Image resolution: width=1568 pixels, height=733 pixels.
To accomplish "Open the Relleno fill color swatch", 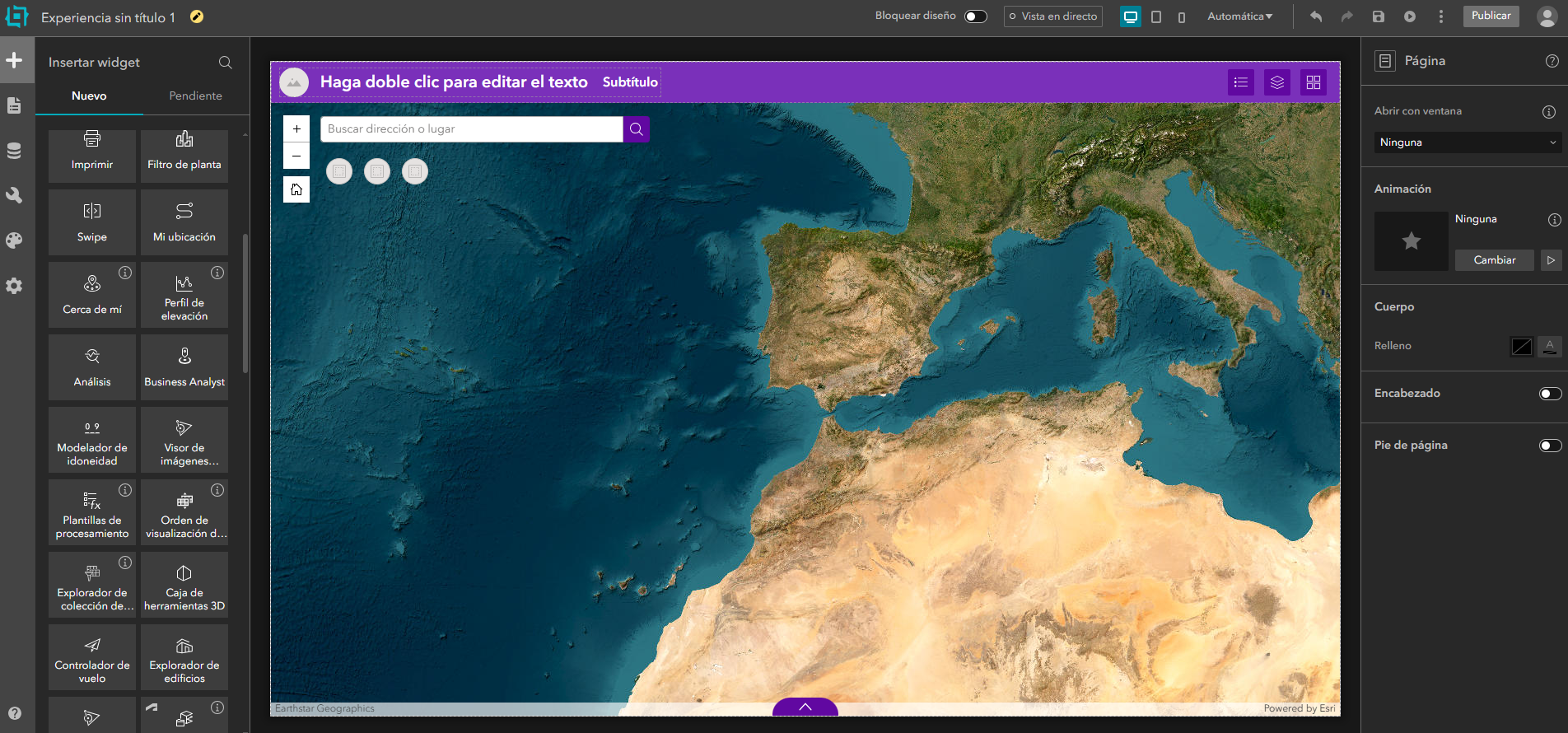I will click(1521, 347).
